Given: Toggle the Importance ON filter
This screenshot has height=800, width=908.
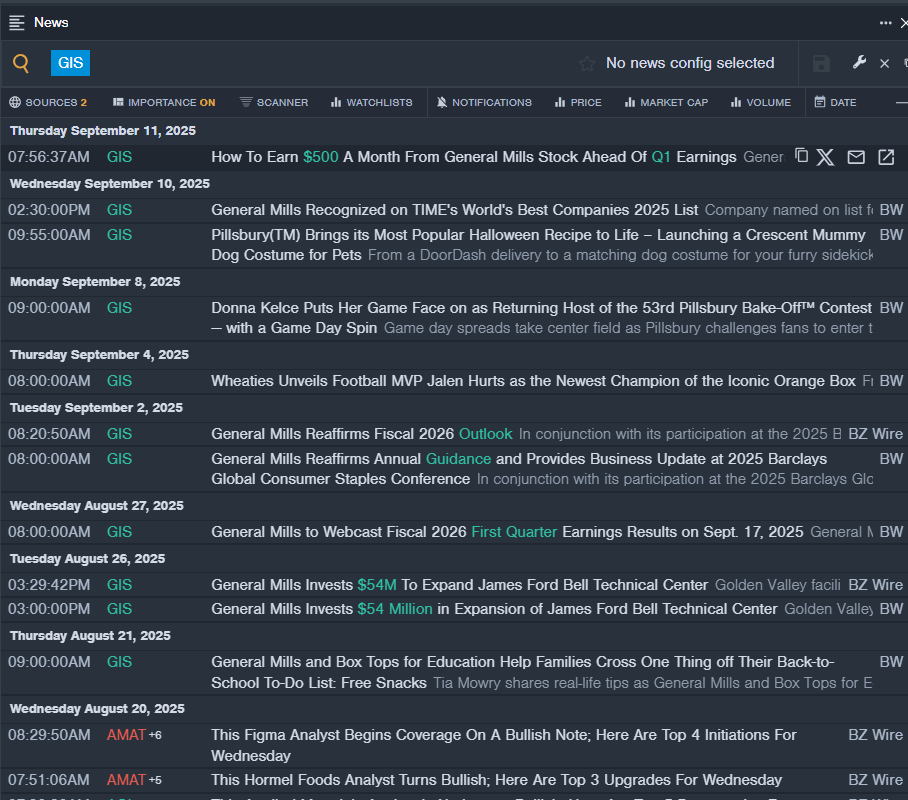Looking at the screenshot, I should coord(164,102).
